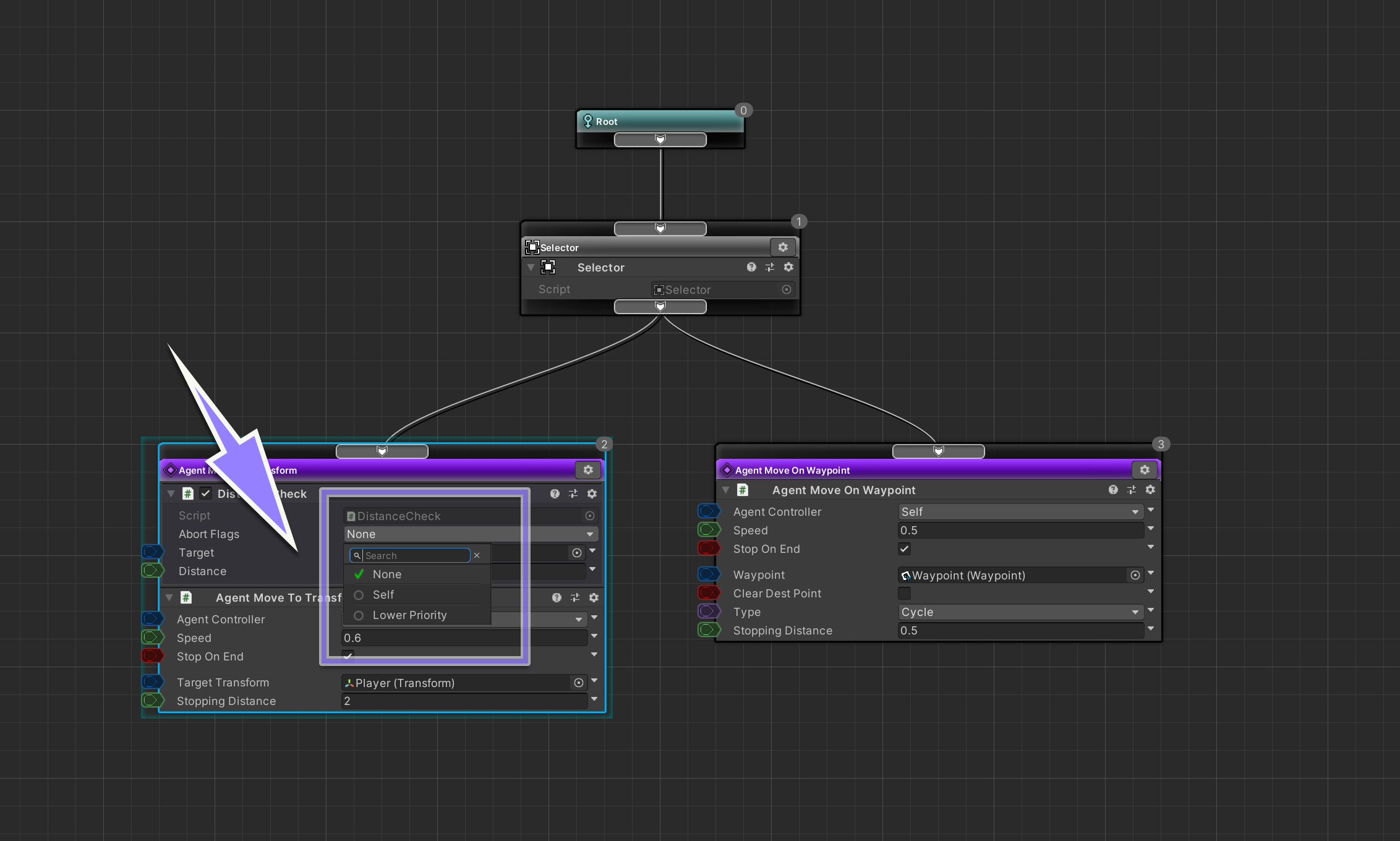Collapse the Agent Move On Waypoint component foldout
1400x841 pixels.
[726, 490]
